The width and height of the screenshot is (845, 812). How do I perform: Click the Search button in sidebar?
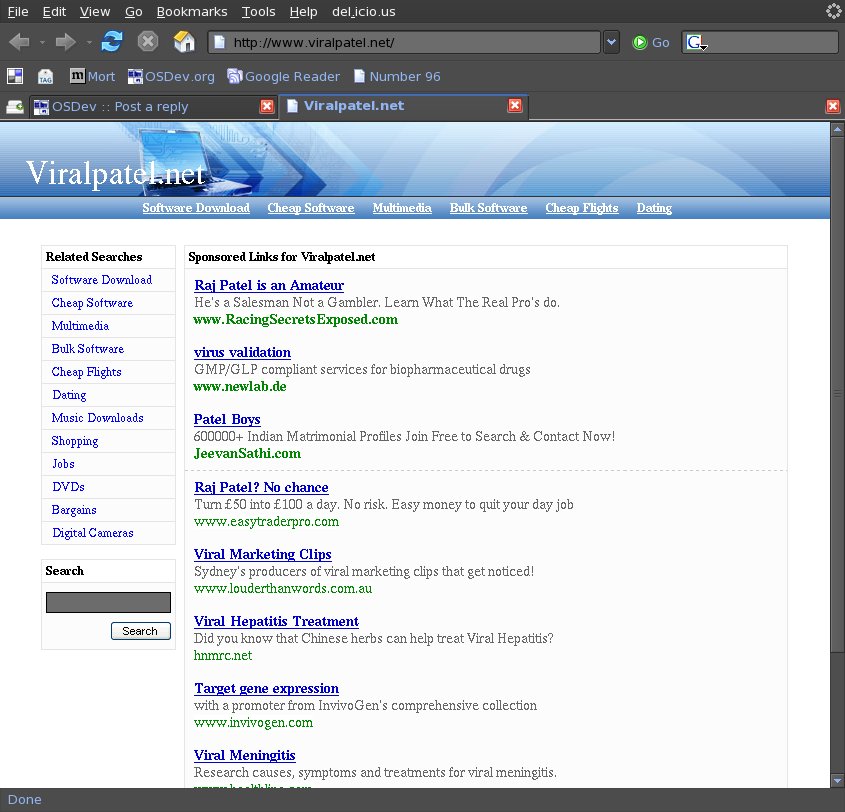(x=141, y=631)
